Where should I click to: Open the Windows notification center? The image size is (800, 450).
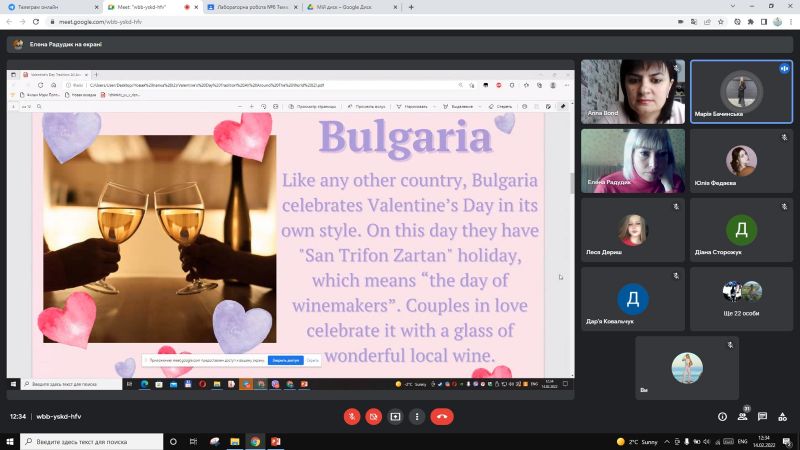[788, 442]
